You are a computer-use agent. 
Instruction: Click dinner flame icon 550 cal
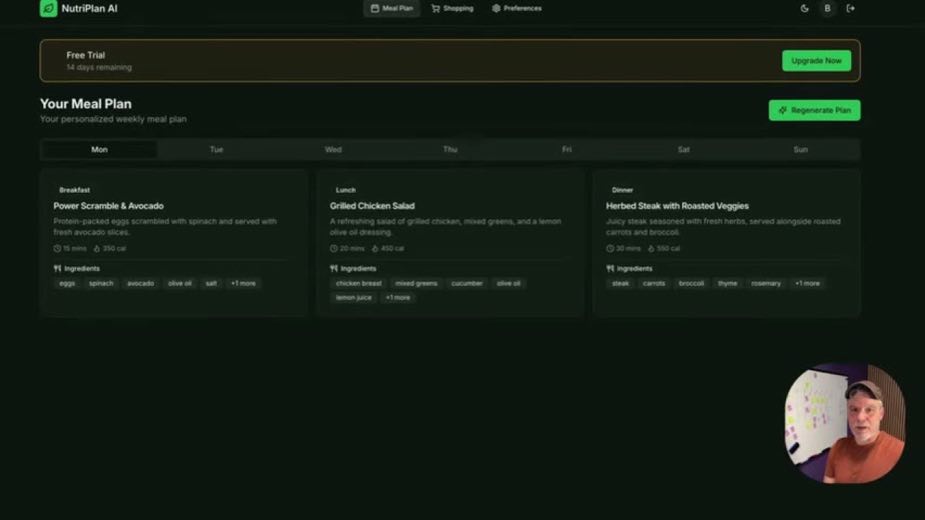(651, 248)
